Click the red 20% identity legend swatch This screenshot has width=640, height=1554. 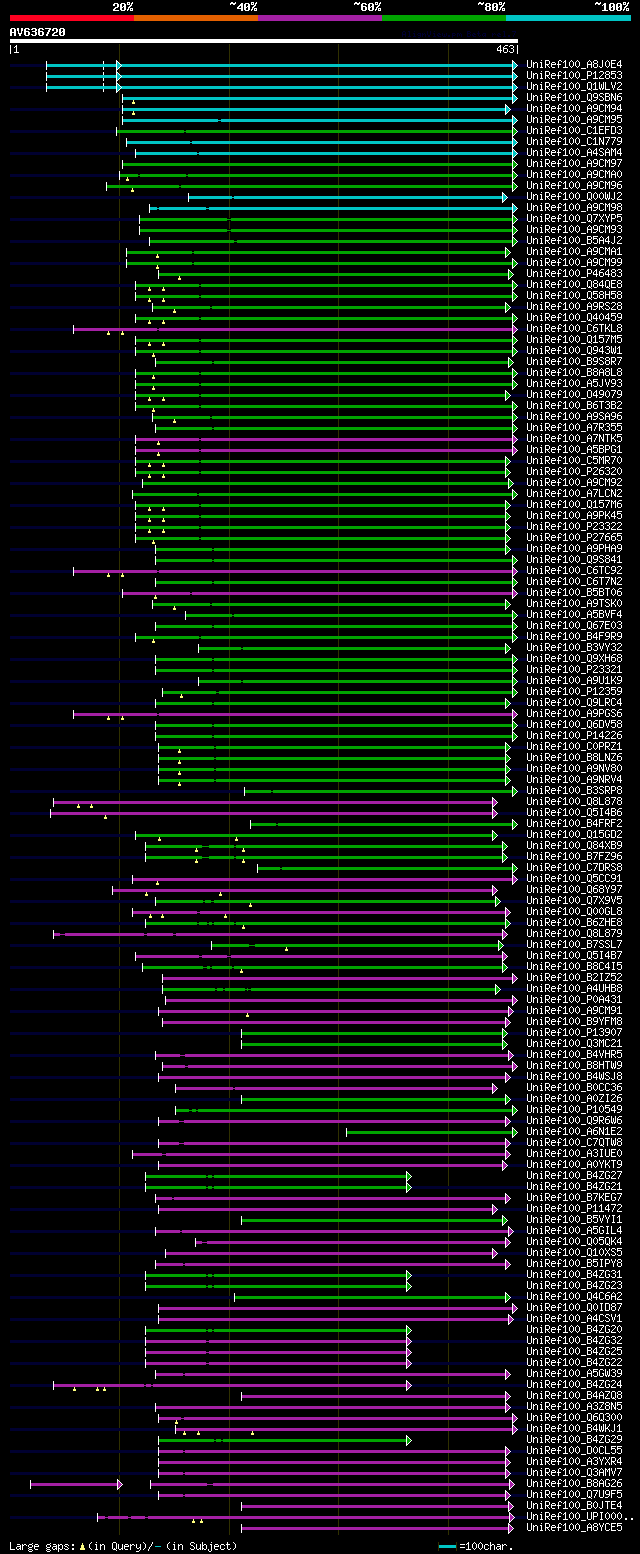(72, 18)
